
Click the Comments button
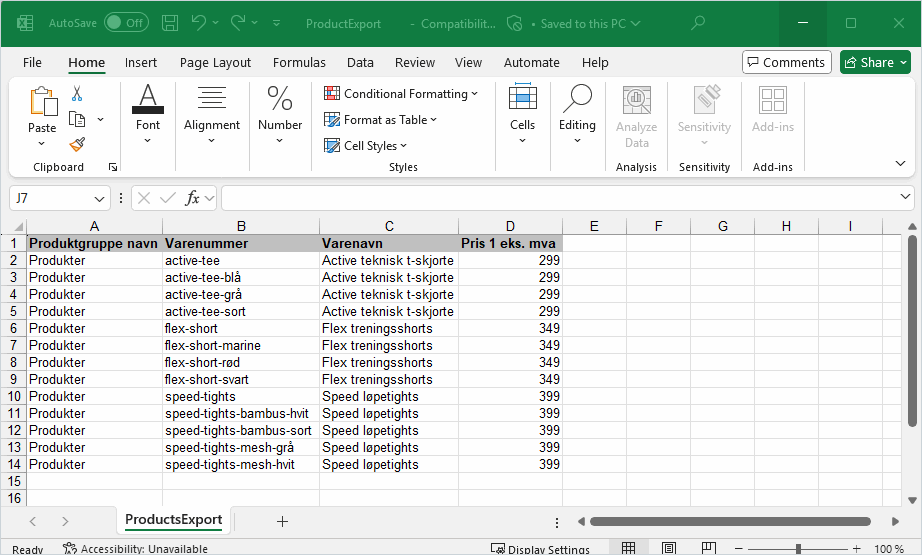(786, 62)
